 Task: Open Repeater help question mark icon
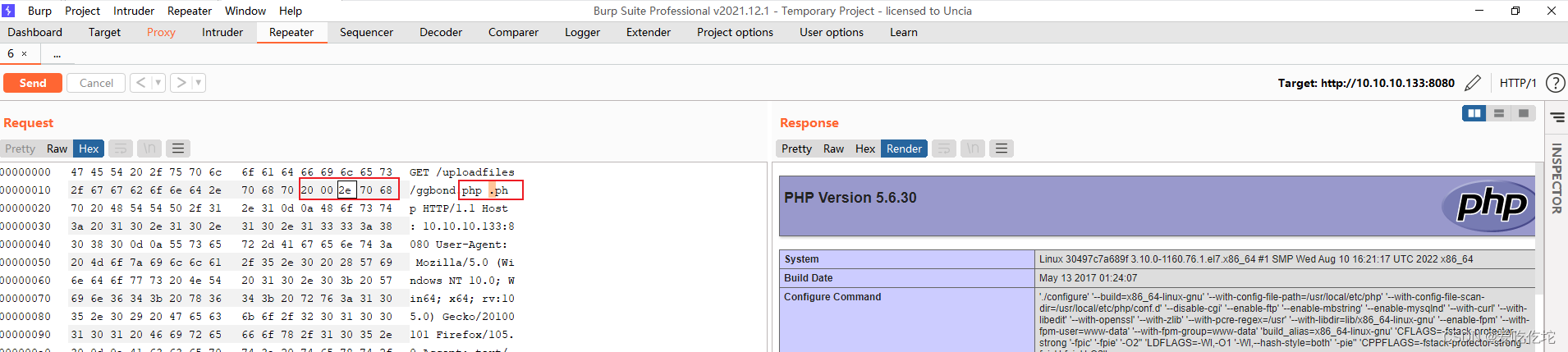(x=1555, y=83)
